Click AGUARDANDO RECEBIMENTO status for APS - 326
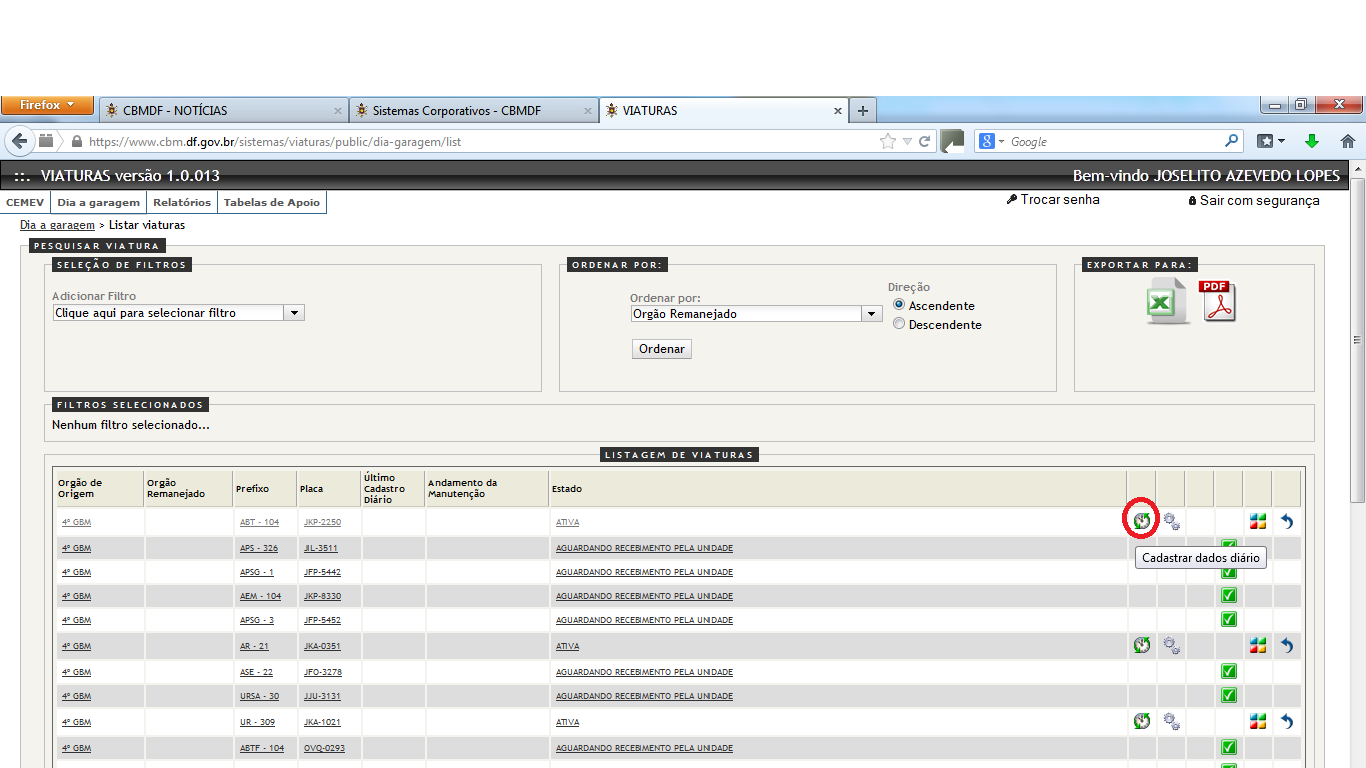 [644, 548]
